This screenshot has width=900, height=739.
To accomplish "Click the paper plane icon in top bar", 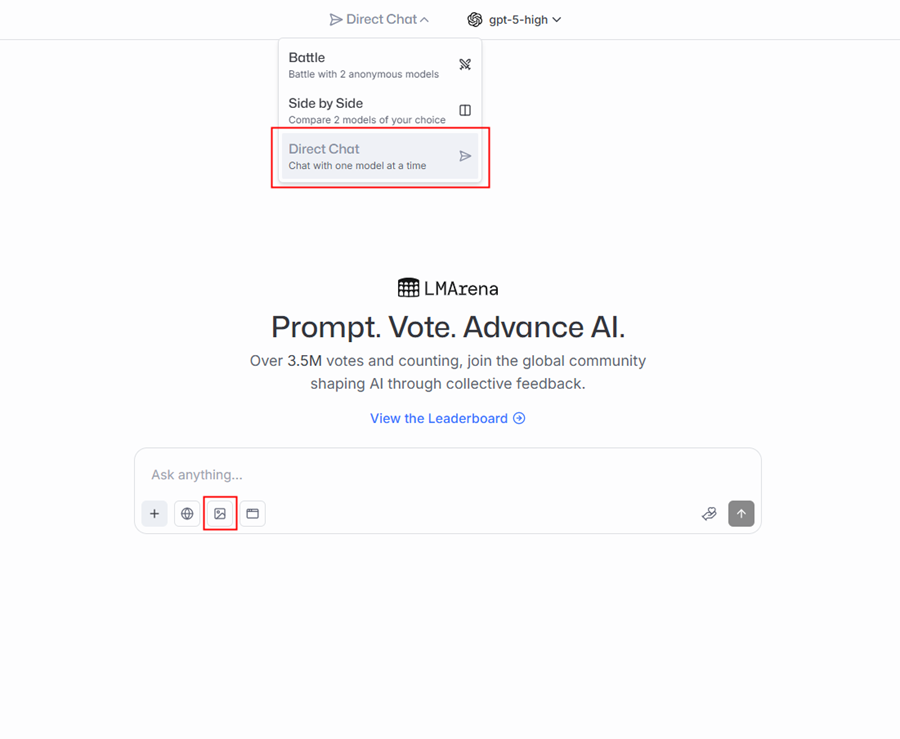I will 336,20.
